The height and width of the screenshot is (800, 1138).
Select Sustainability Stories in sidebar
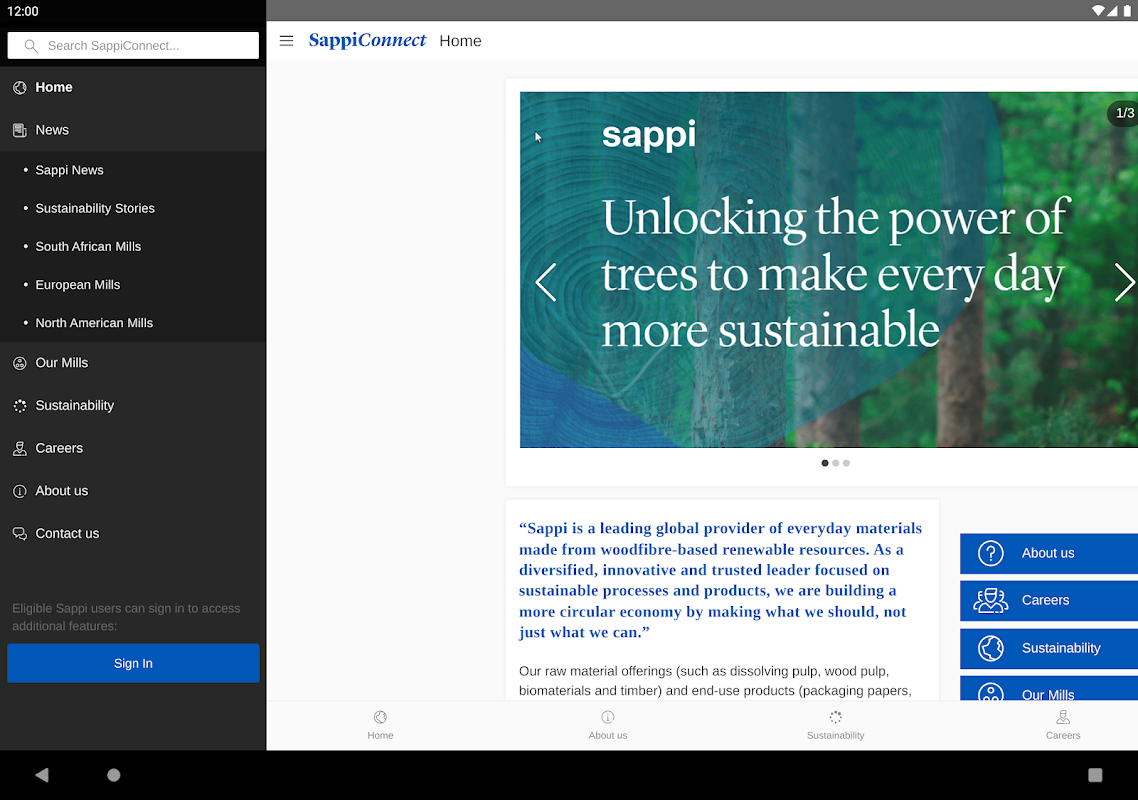point(95,208)
